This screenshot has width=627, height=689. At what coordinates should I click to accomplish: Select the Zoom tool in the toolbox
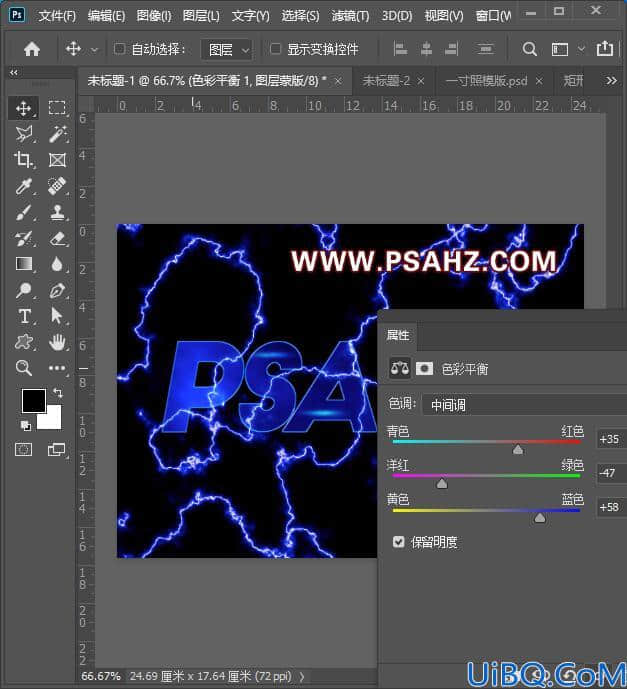coord(23,368)
